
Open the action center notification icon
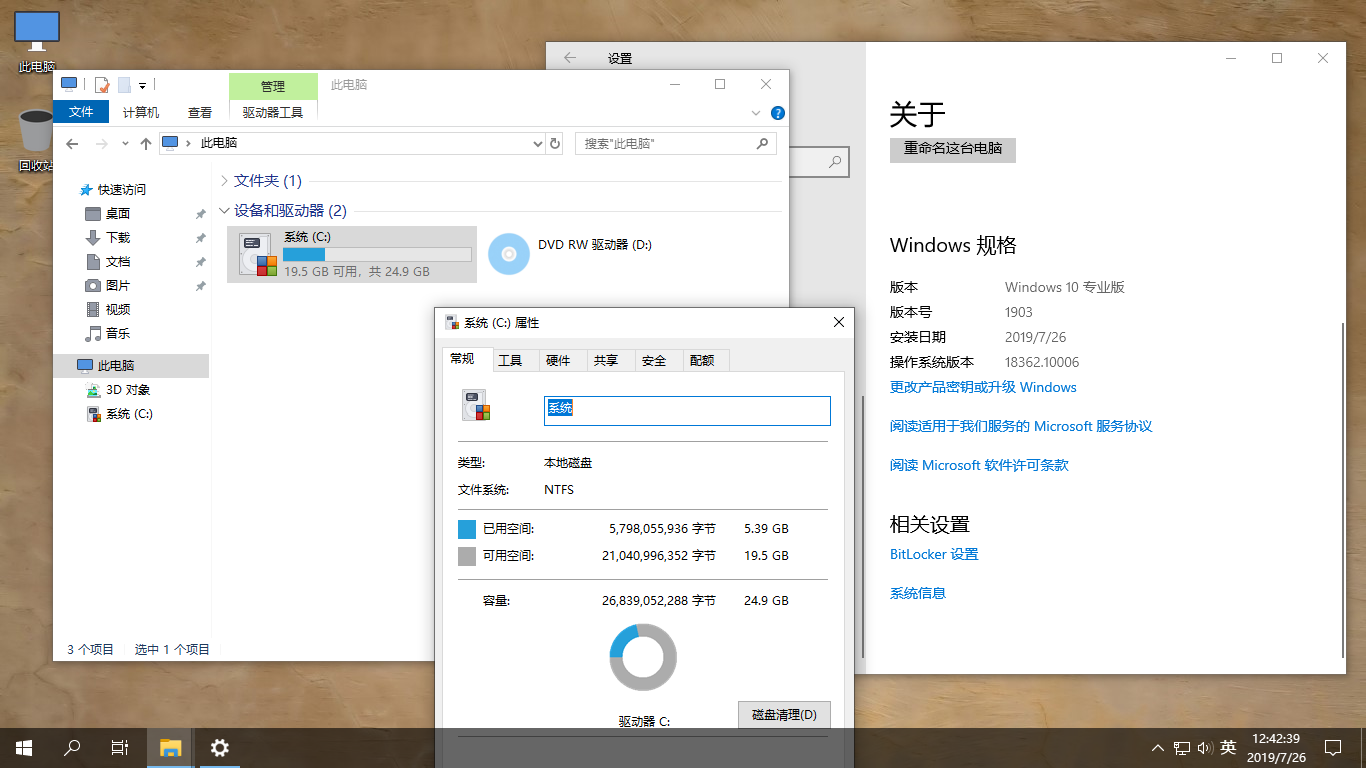click(x=1332, y=747)
